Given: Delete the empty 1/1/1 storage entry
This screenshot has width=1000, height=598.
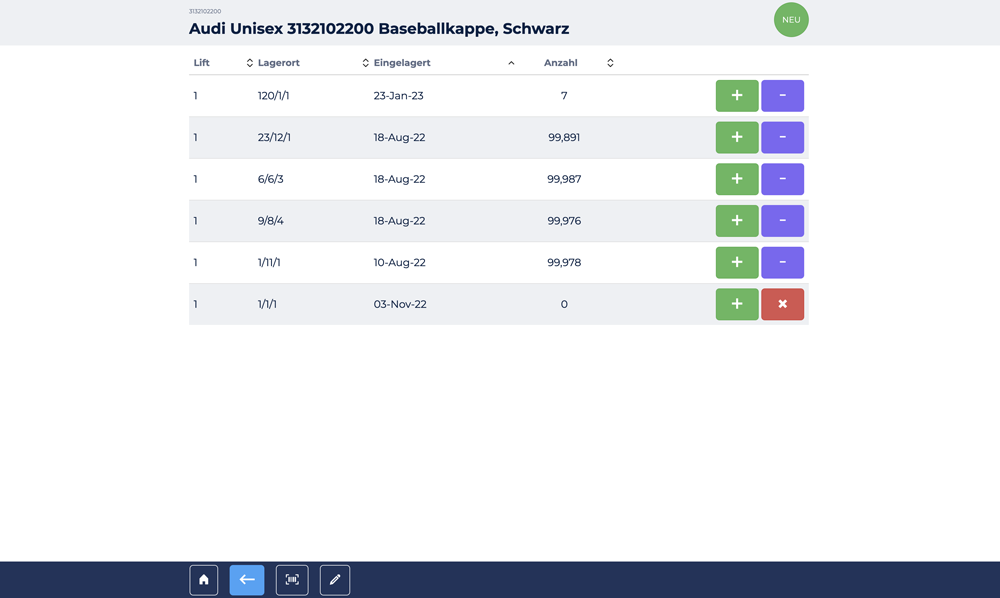Looking at the screenshot, I should tap(782, 304).
